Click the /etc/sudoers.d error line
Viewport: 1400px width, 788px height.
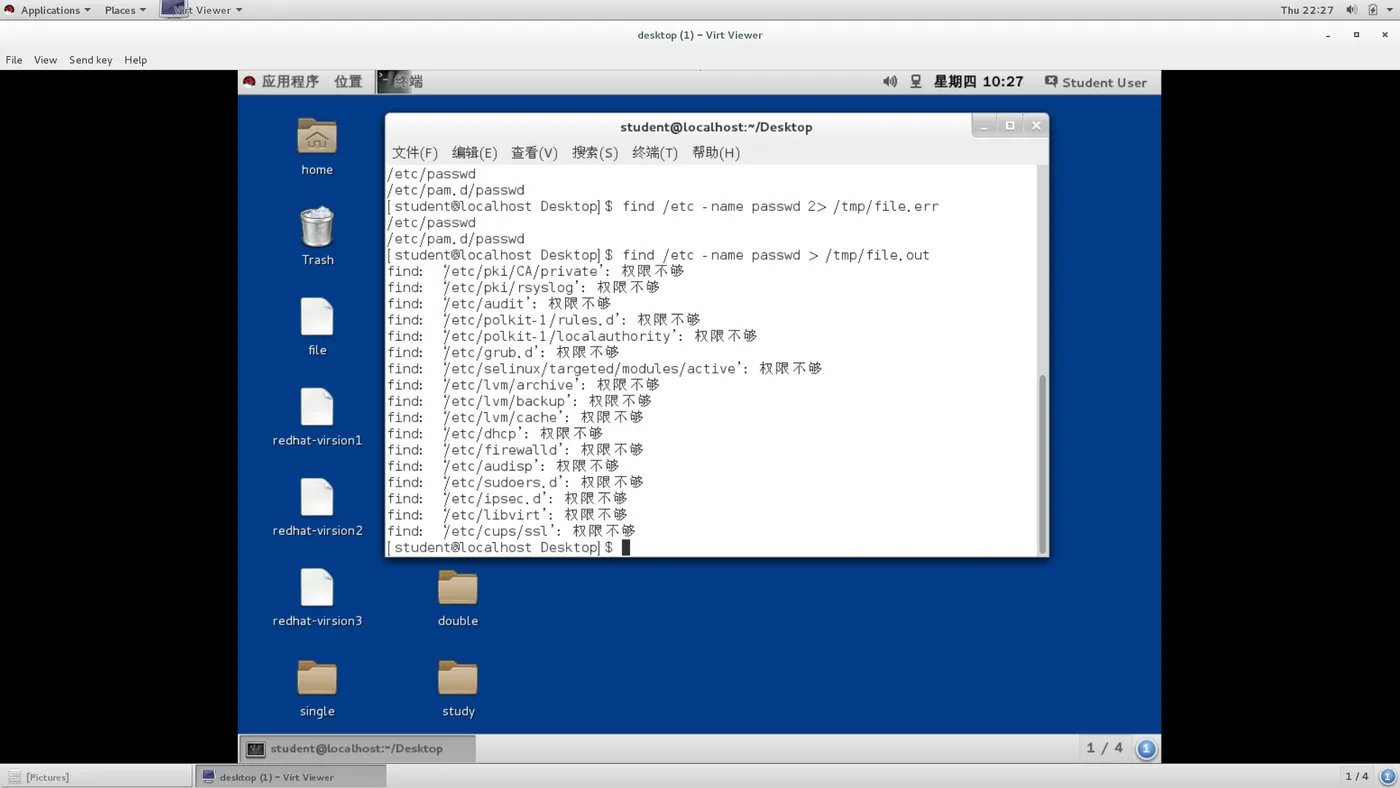pos(516,482)
